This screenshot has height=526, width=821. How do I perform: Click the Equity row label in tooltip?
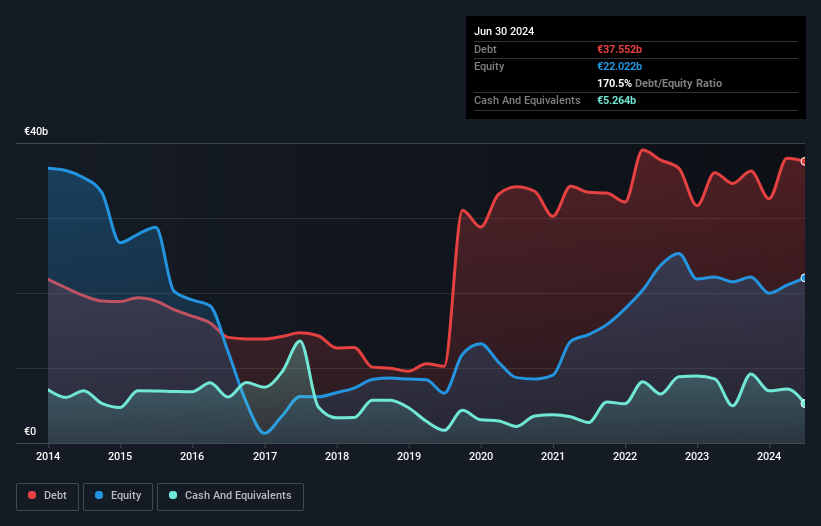pos(489,66)
